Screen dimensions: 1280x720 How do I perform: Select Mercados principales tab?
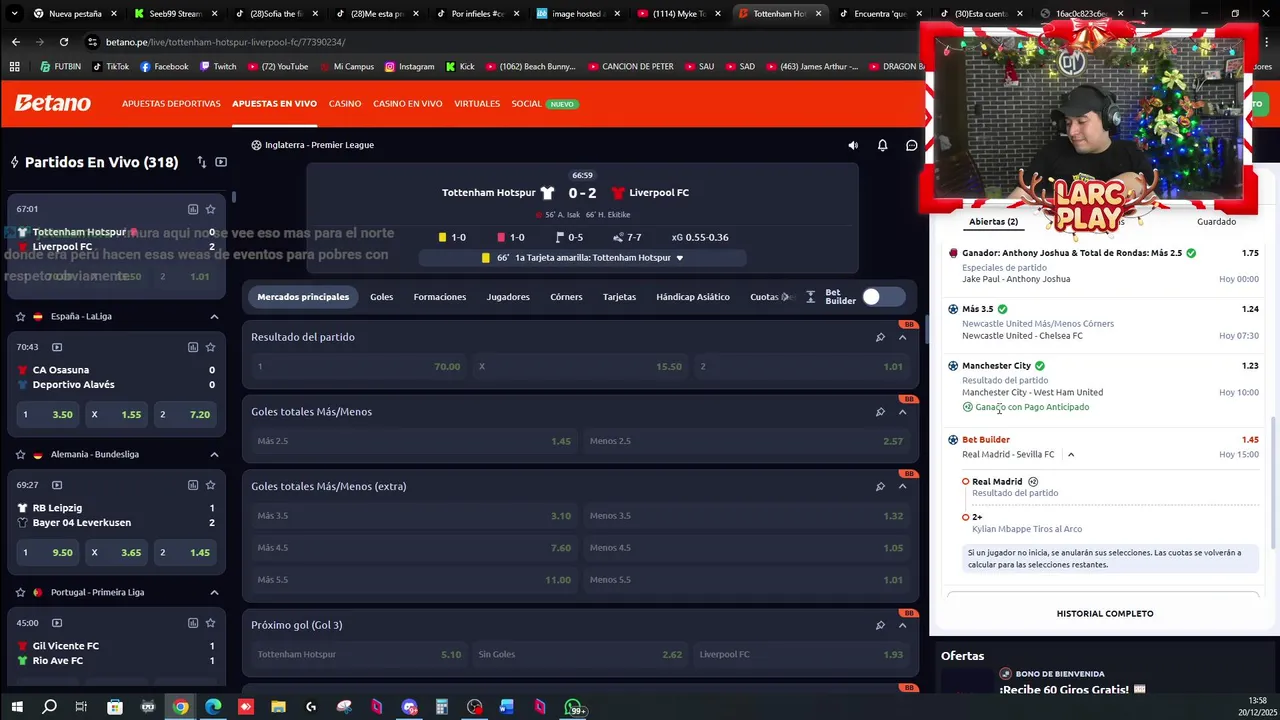click(303, 297)
